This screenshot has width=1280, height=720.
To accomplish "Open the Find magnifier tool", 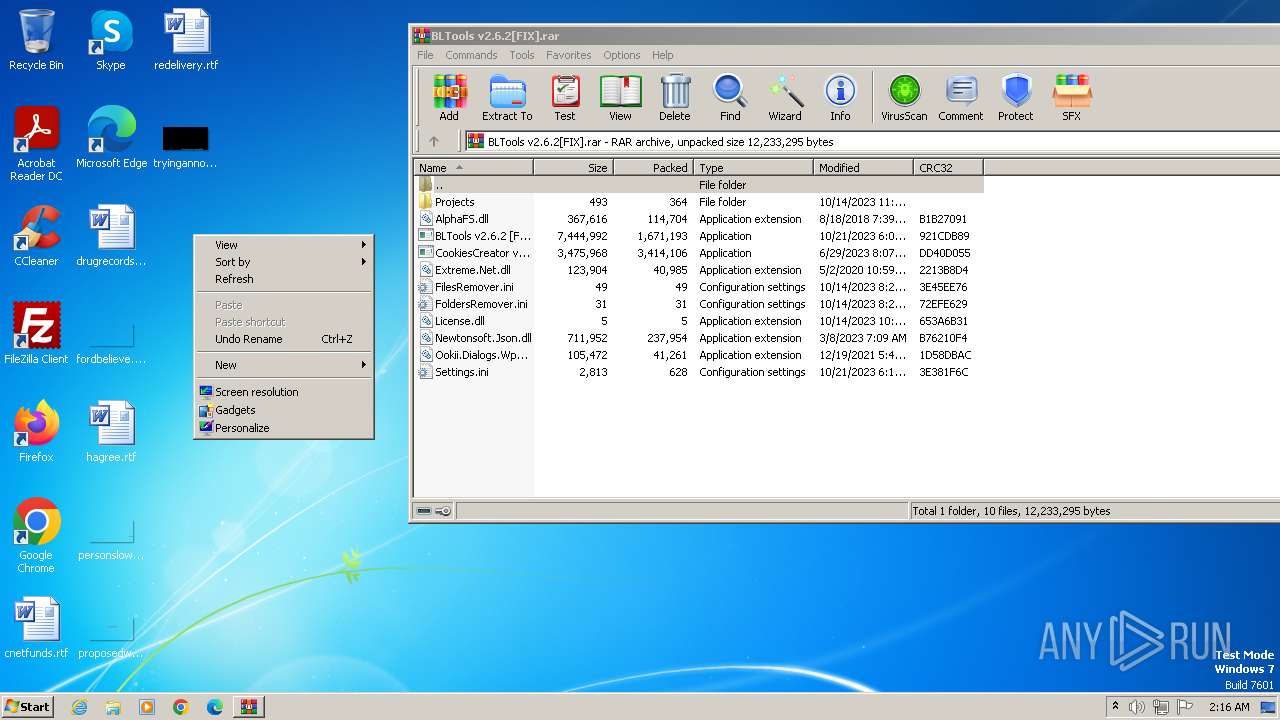I will coord(730,98).
